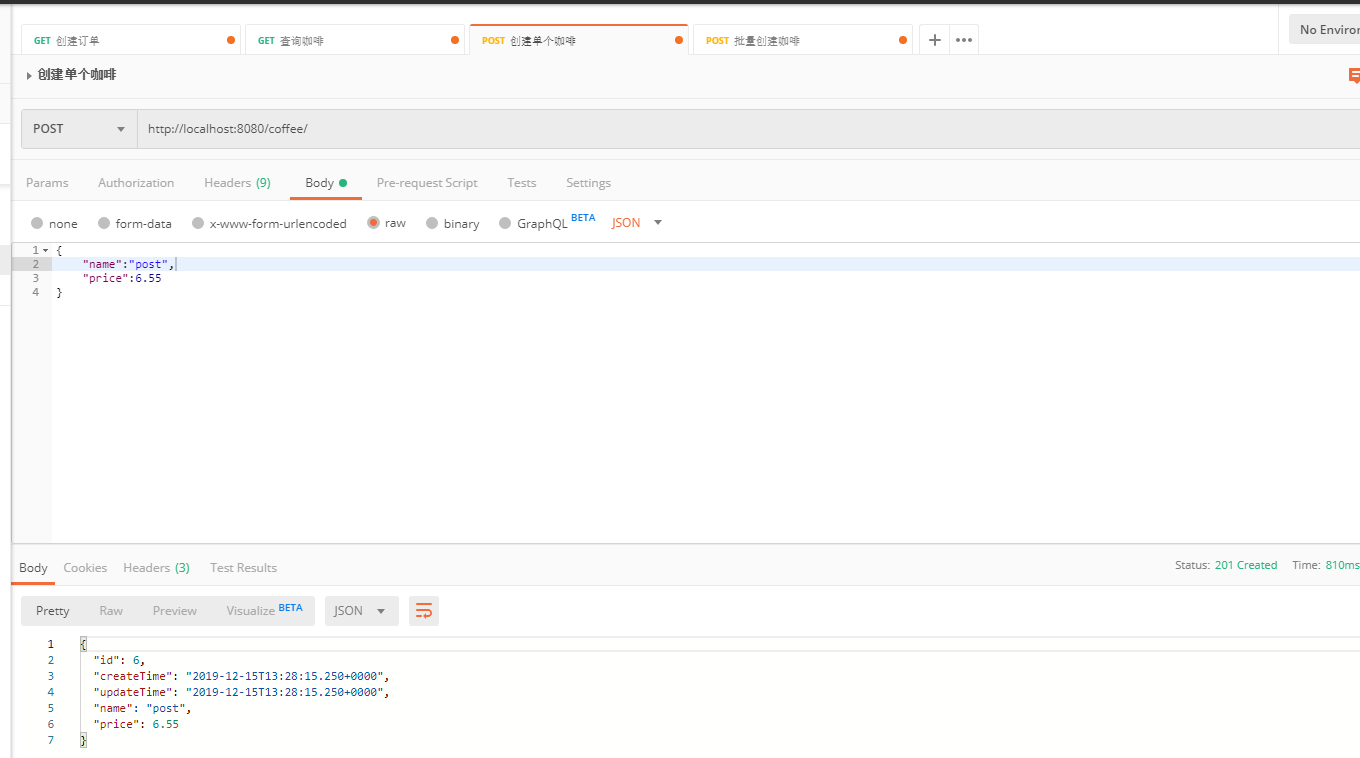Select the raw body type
Image resolution: width=1360 pixels, height=758 pixels.
373,223
